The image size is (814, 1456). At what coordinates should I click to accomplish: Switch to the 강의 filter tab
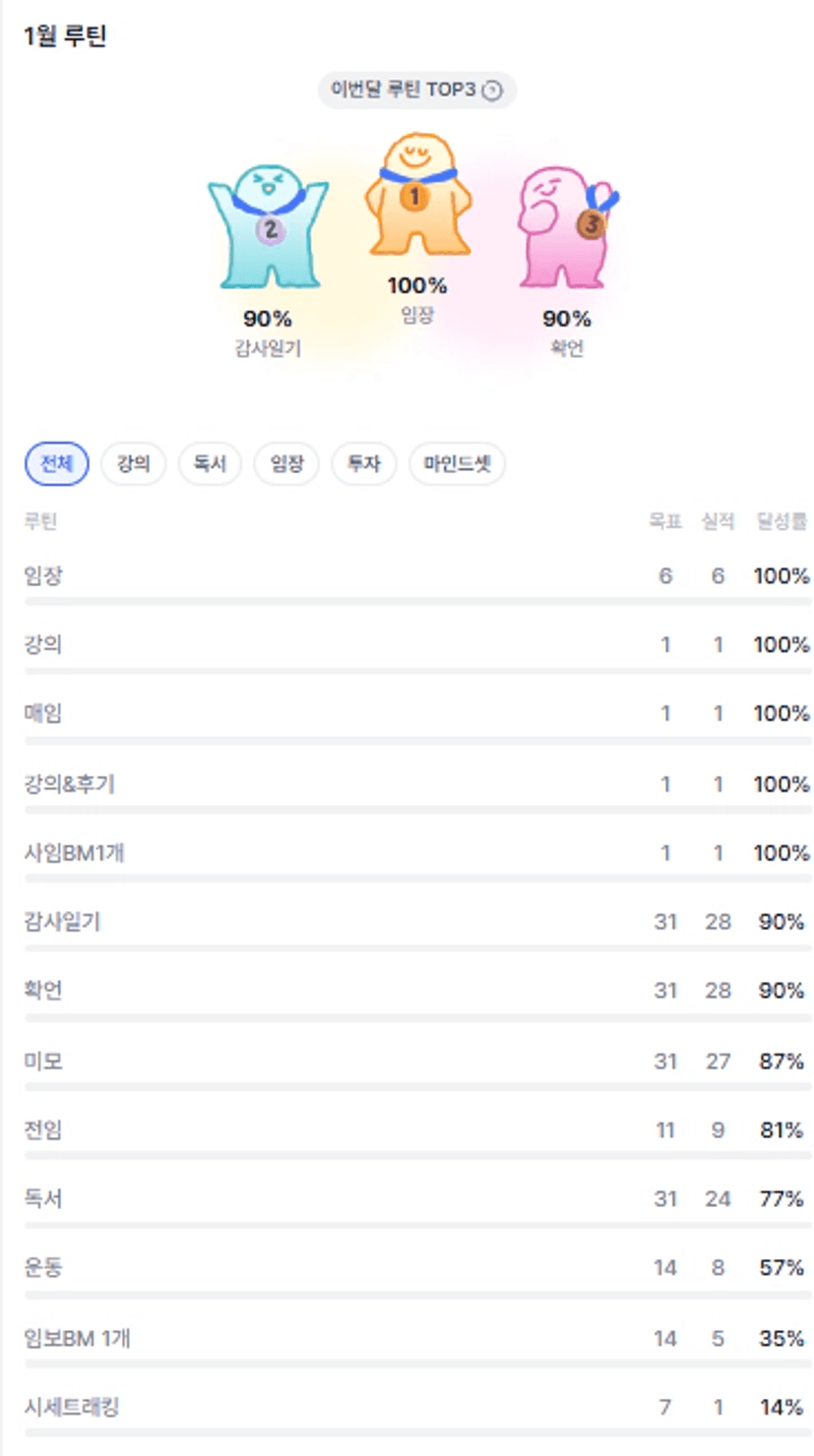133,463
